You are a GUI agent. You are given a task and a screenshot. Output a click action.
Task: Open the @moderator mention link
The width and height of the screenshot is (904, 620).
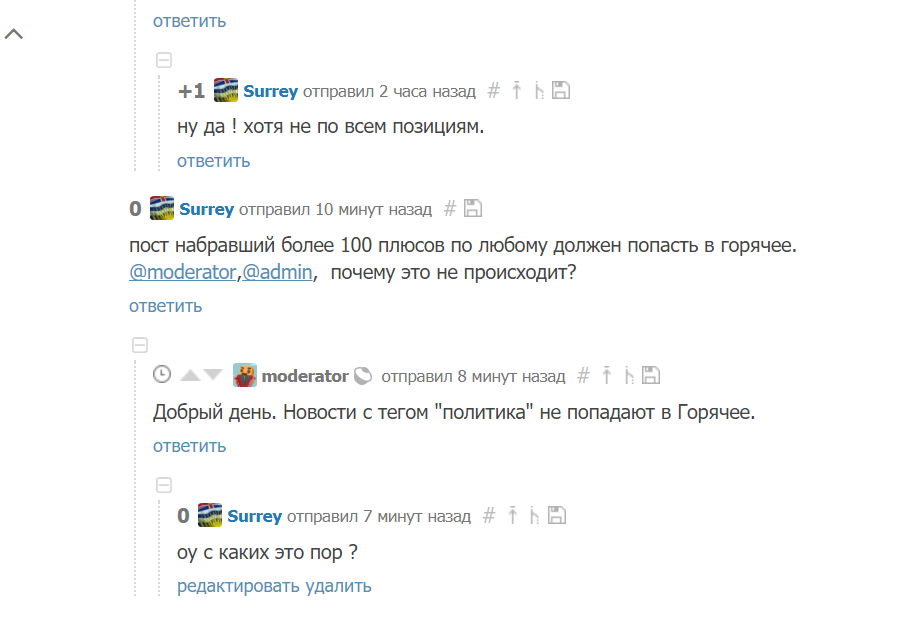click(183, 271)
